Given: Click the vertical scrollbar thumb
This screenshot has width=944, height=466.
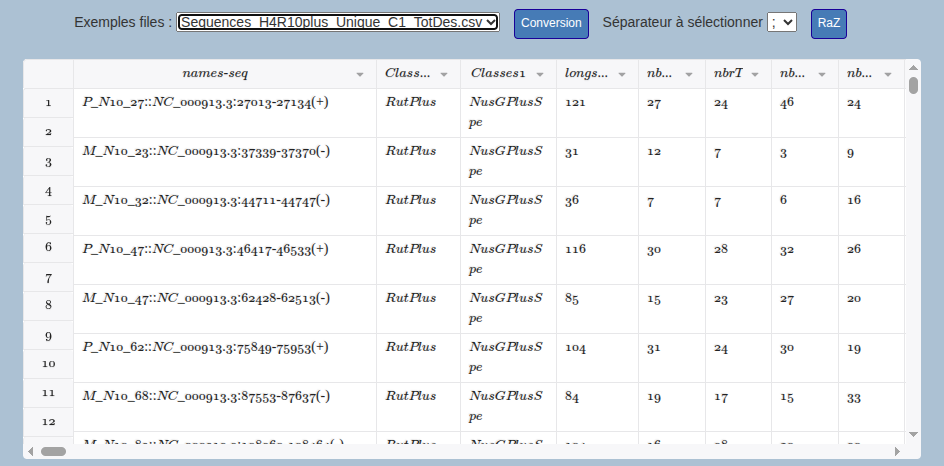Looking at the screenshot, I should point(913,85).
